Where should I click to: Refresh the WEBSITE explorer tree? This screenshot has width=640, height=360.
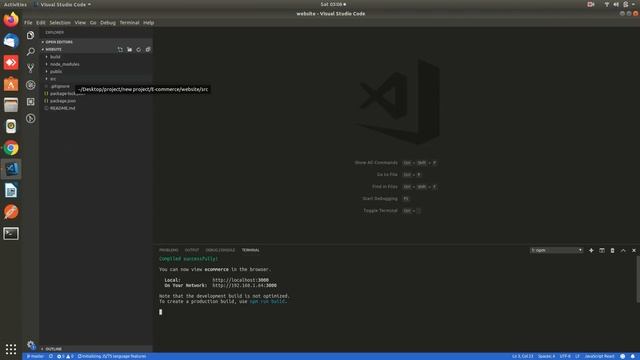click(x=139, y=49)
